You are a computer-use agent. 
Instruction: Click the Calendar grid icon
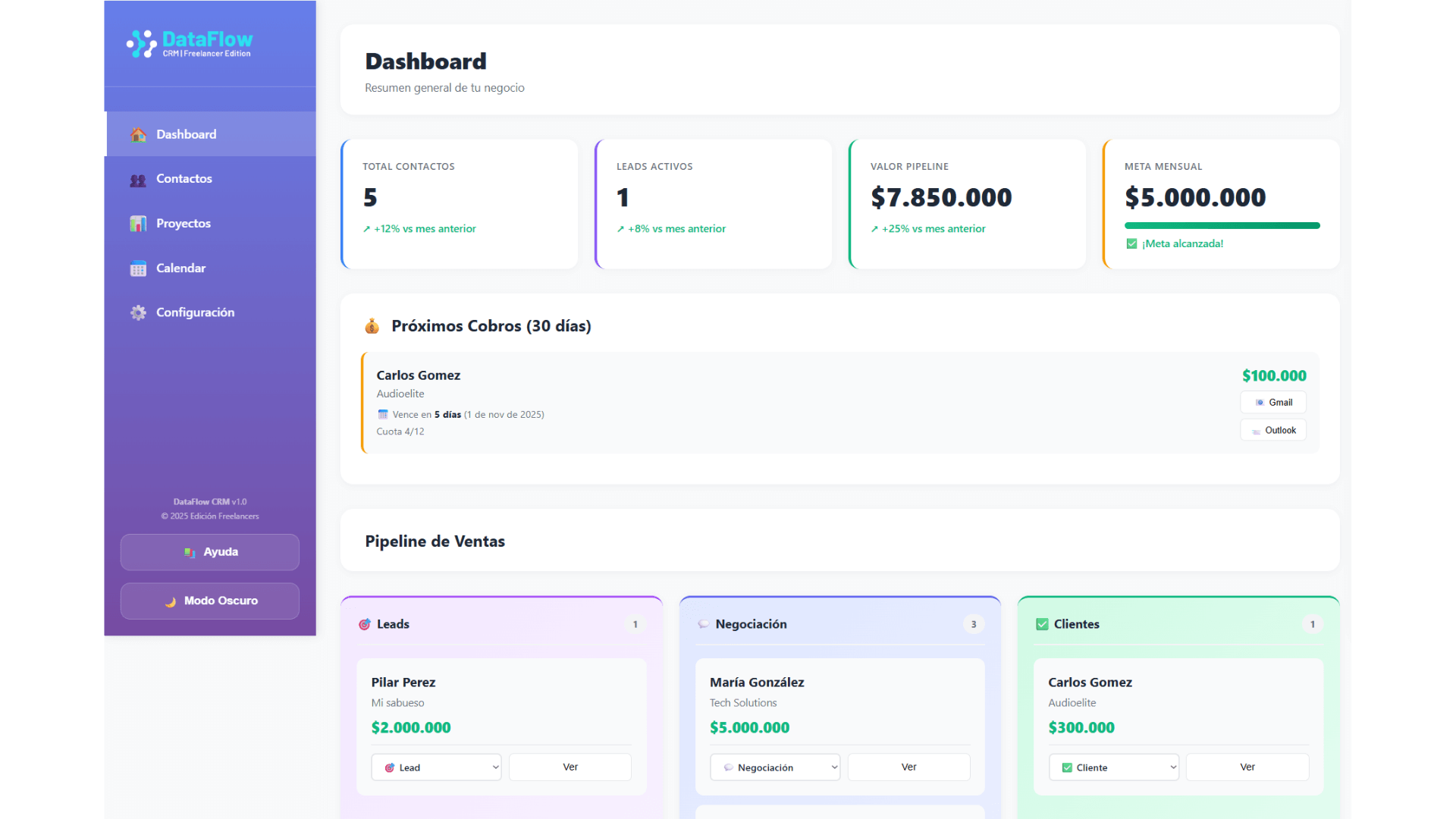click(138, 268)
